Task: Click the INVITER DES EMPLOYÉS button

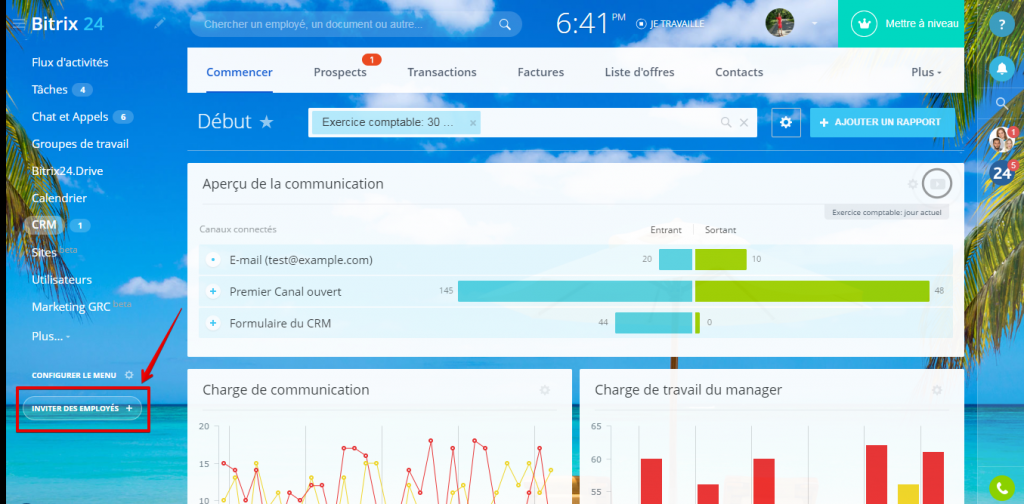Action: click(82, 408)
